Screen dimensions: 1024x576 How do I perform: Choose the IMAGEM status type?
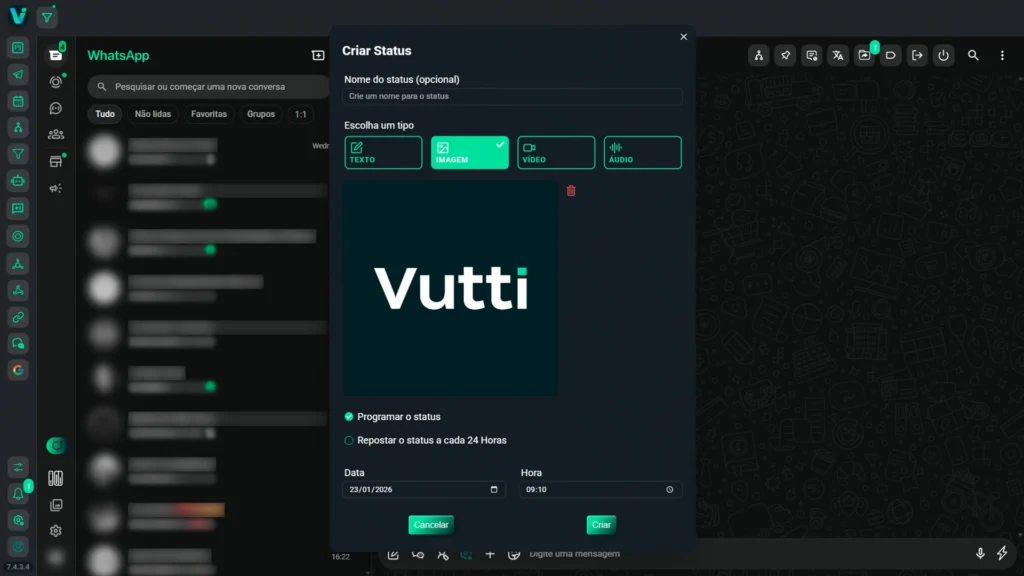(x=470, y=153)
